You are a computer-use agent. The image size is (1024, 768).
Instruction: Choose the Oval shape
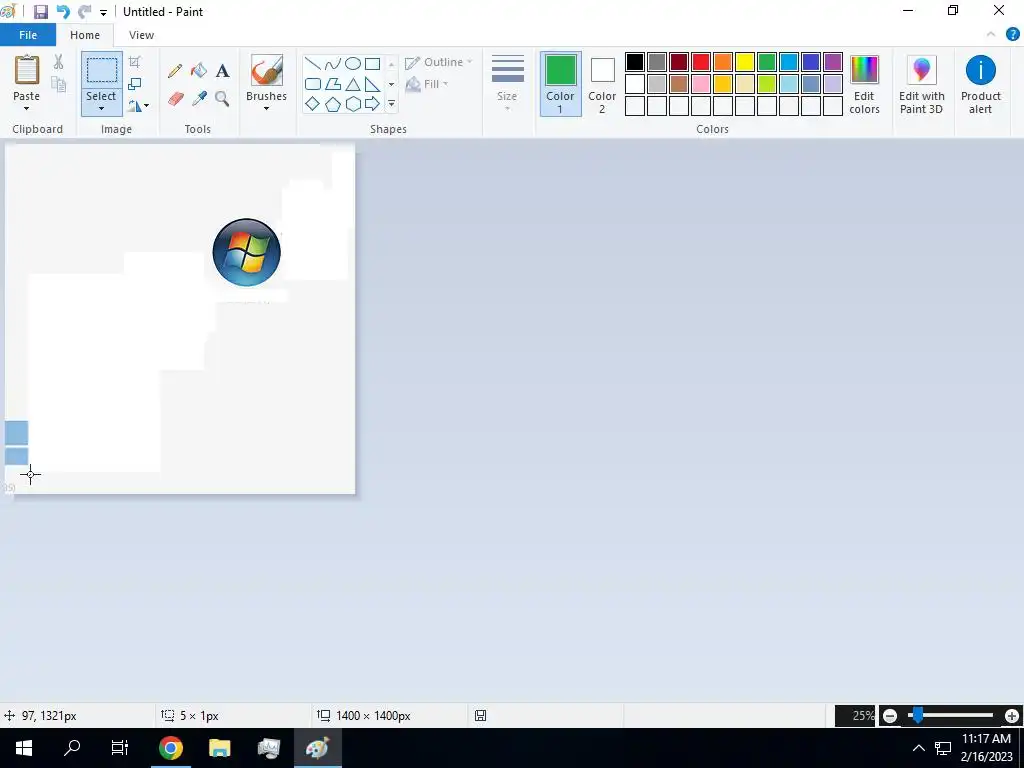click(353, 63)
